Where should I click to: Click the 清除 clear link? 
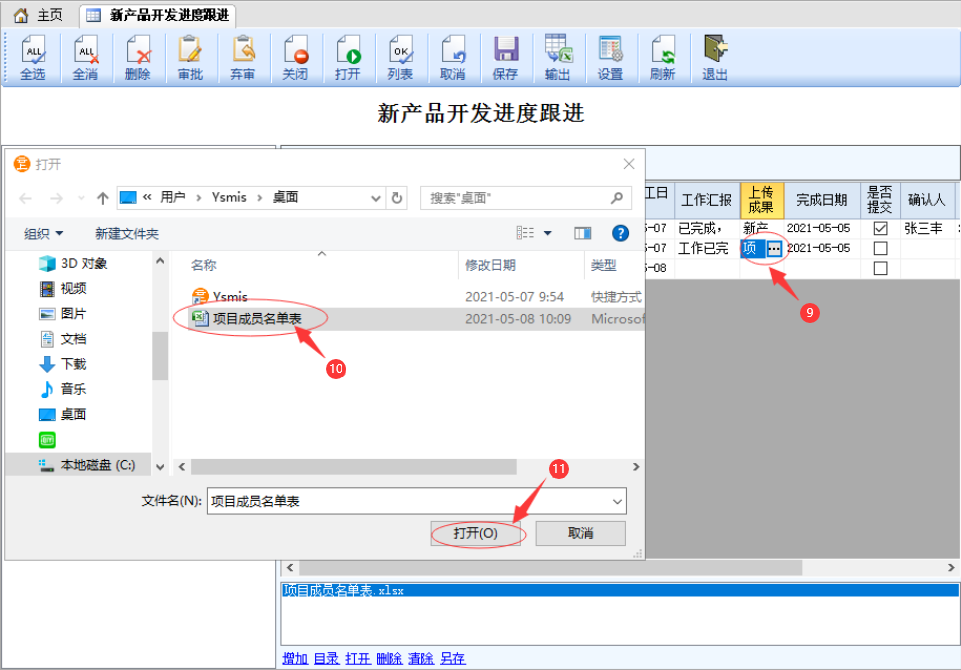421,658
